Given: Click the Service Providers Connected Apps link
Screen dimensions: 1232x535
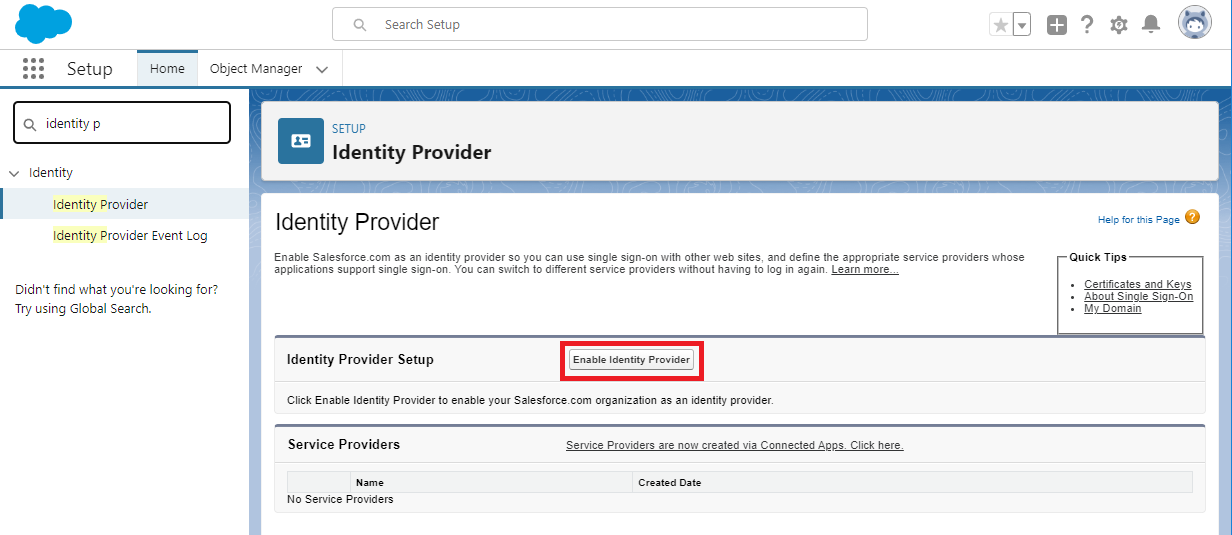Looking at the screenshot, I should (x=735, y=445).
